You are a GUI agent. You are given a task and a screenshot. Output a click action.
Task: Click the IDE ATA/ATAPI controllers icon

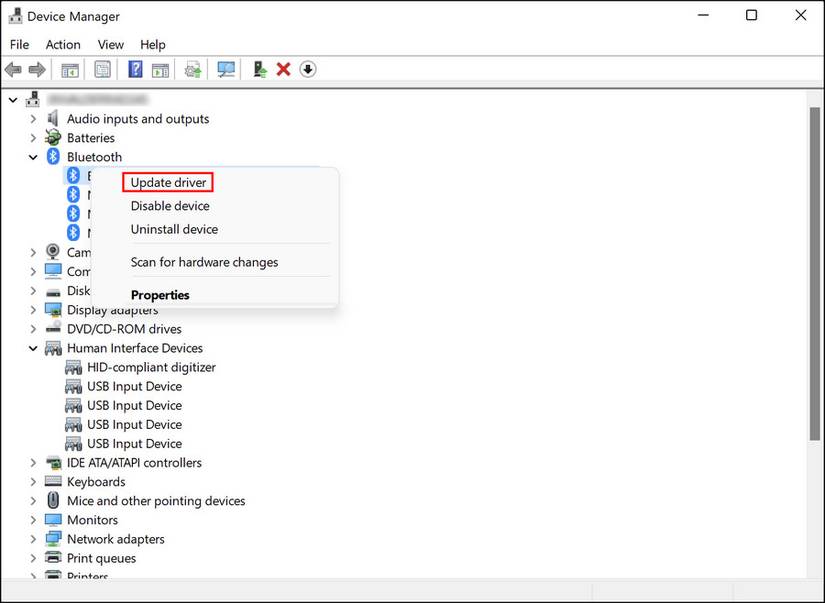tap(53, 463)
